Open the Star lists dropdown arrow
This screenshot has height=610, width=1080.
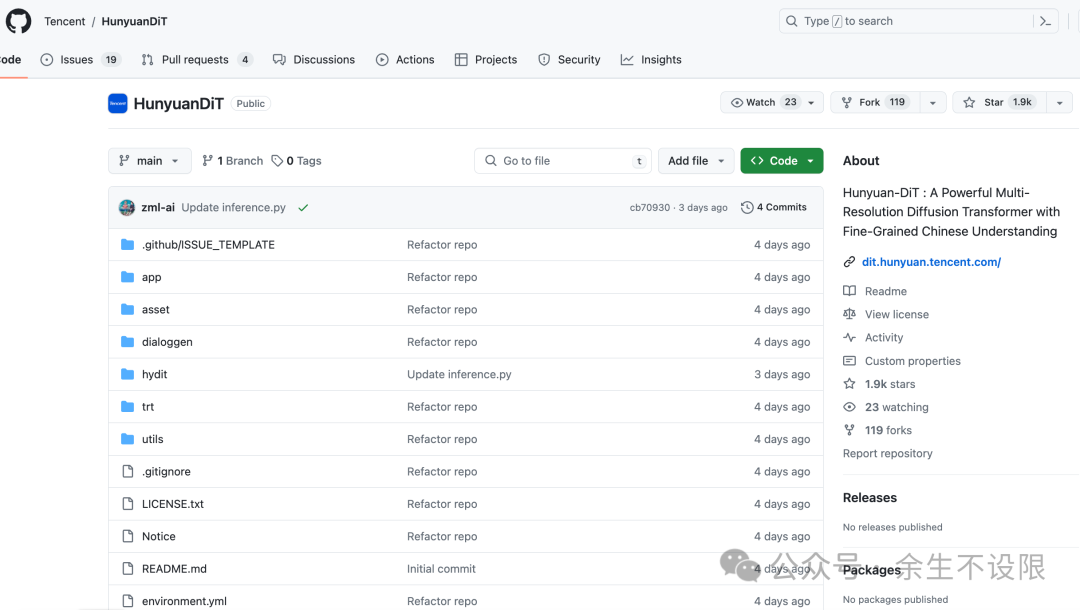(x=1060, y=102)
